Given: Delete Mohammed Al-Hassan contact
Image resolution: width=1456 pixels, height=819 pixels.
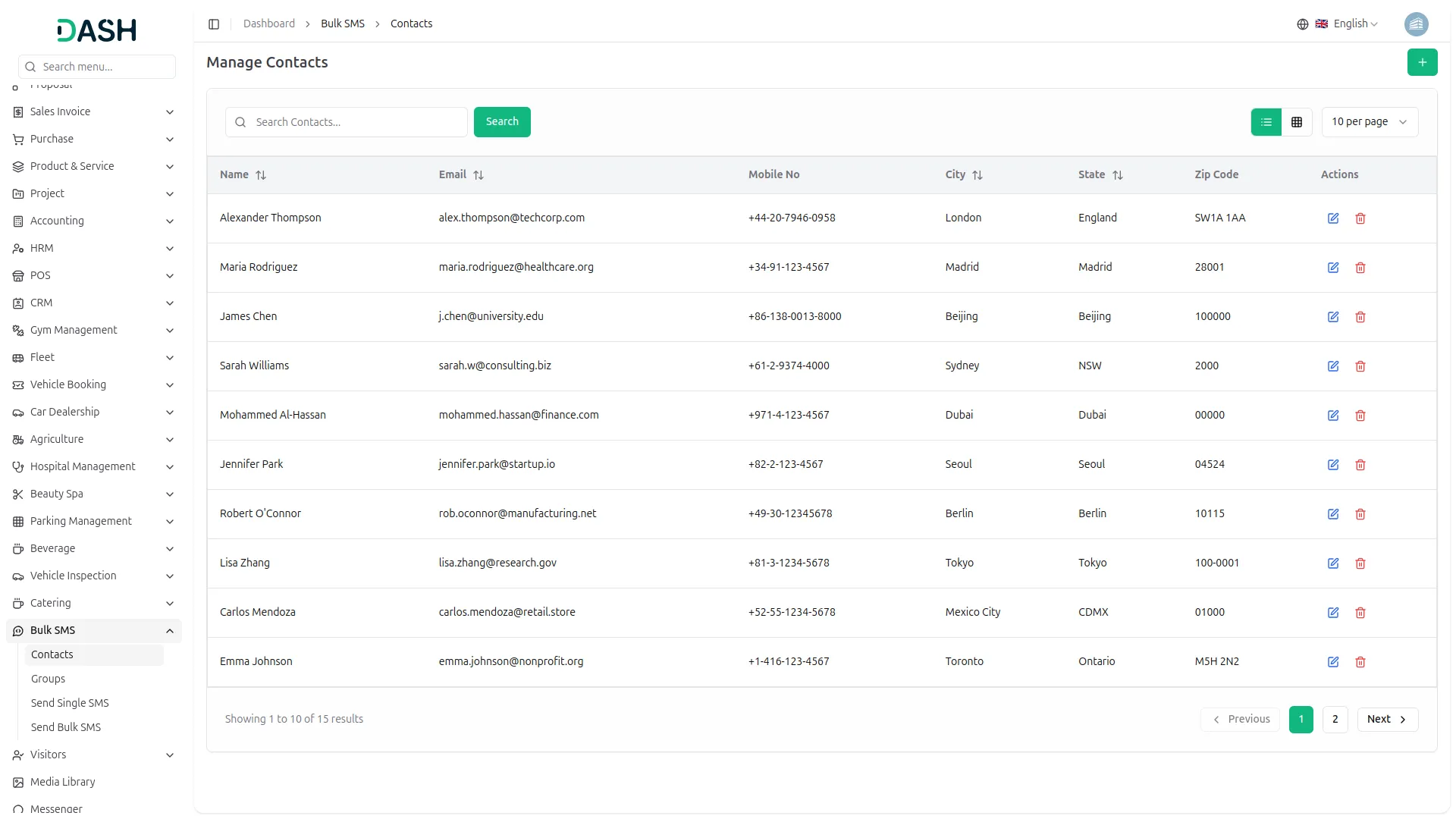Looking at the screenshot, I should pyautogui.click(x=1360, y=416).
